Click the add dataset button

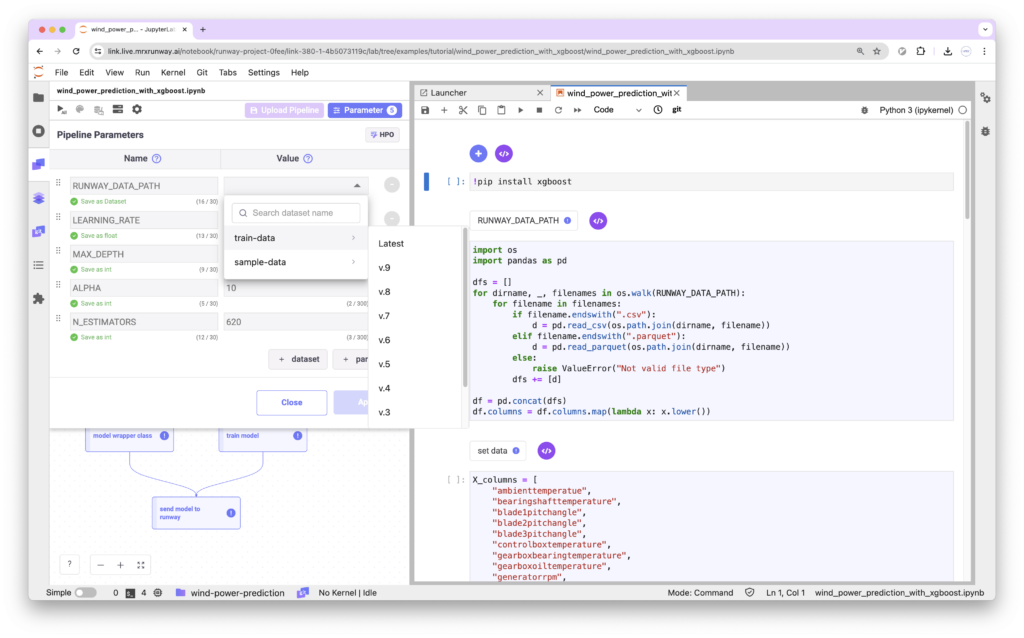[298, 359]
